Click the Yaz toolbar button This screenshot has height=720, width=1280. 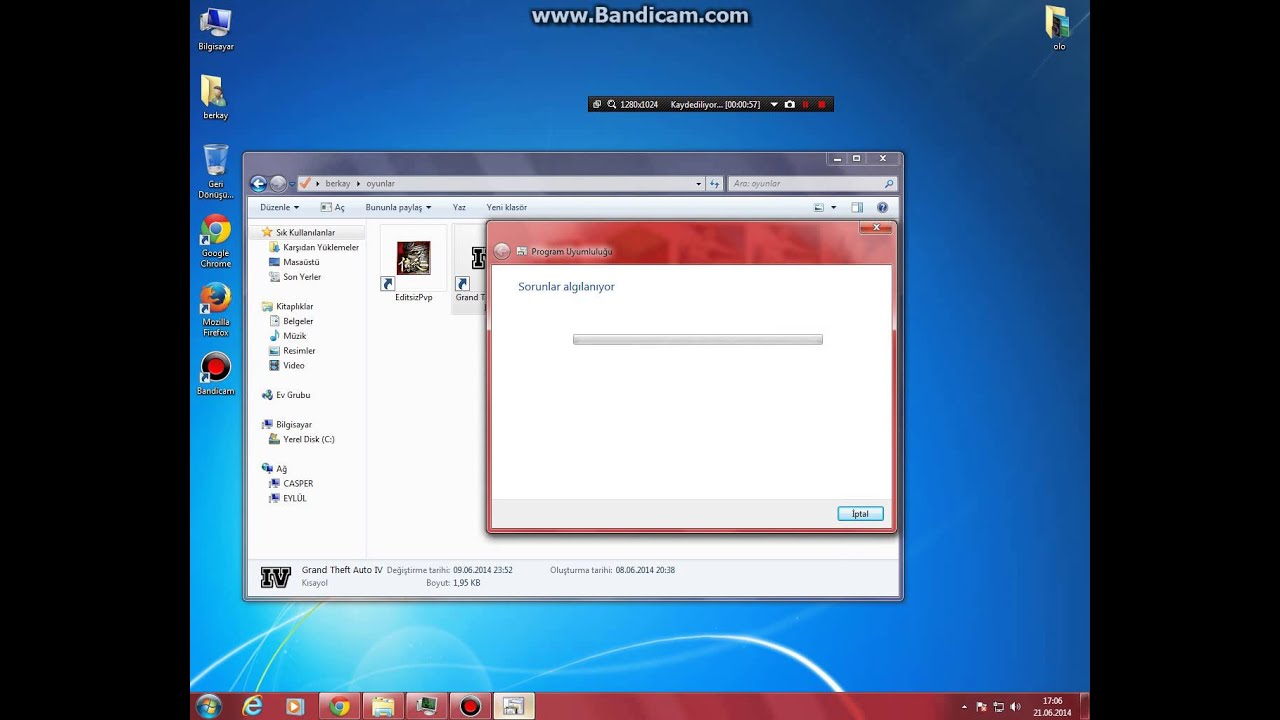tap(459, 207)
